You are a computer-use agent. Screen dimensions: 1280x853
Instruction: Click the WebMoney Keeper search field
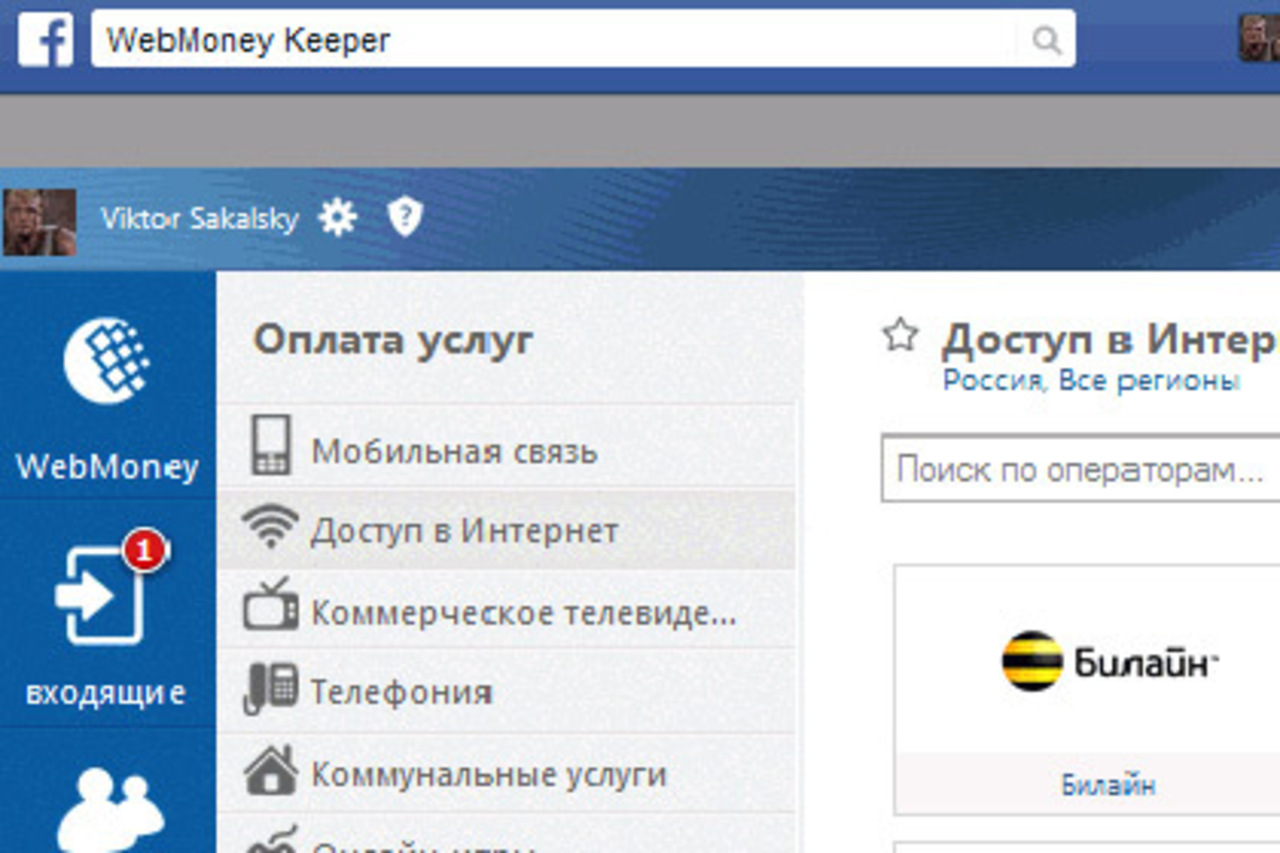583,39
